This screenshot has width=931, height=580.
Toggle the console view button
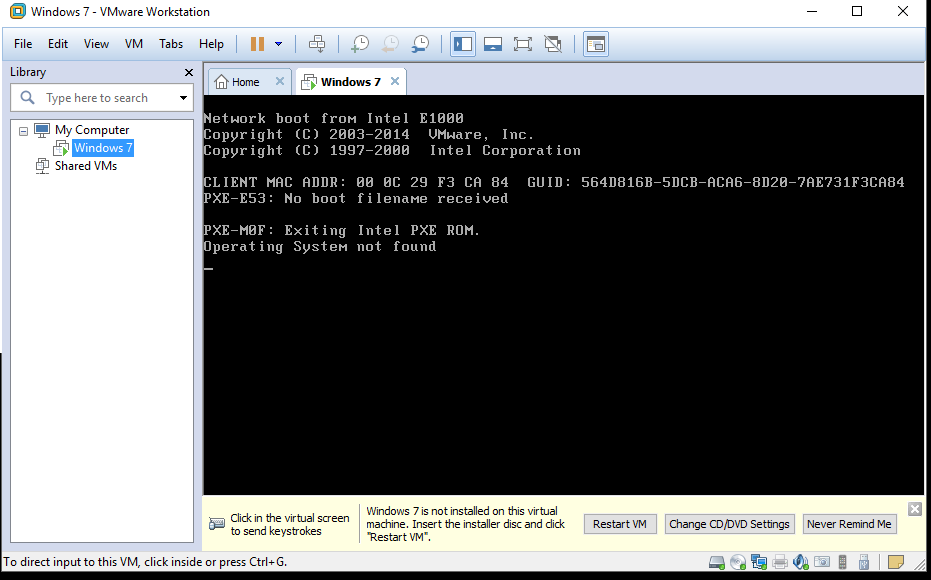click(x=596, y=44)
